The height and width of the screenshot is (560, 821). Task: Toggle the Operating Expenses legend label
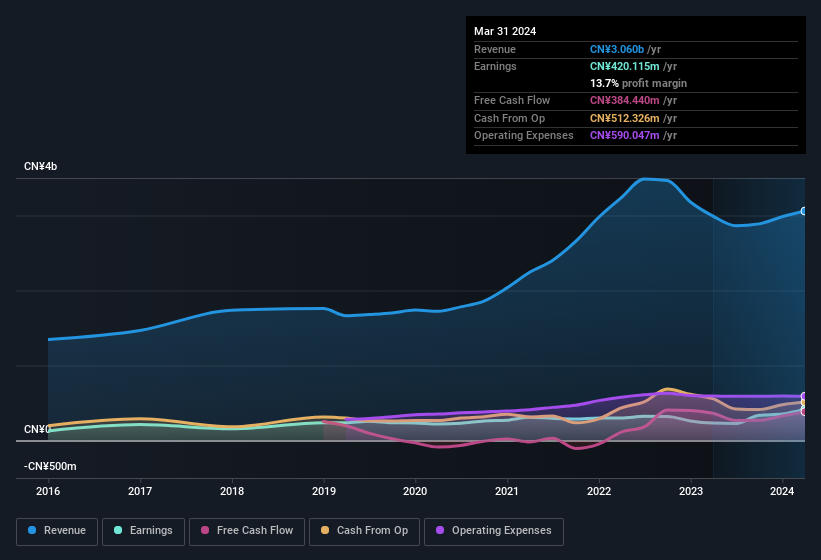(x=501, y=531)
